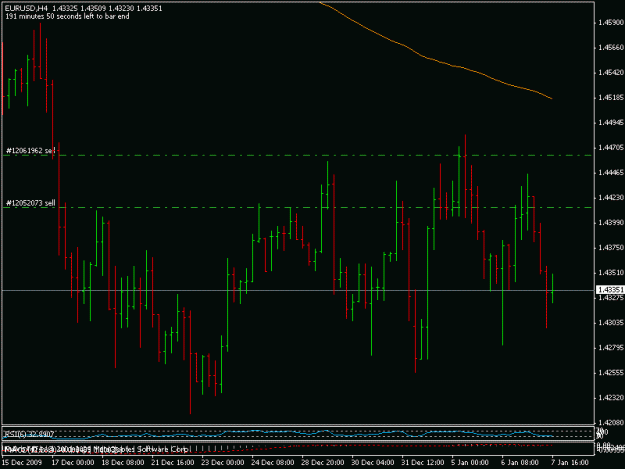Click the 21 Dec 16:00 time label
Viewport: 625px width, 469px height.
(x=173, y=463)
